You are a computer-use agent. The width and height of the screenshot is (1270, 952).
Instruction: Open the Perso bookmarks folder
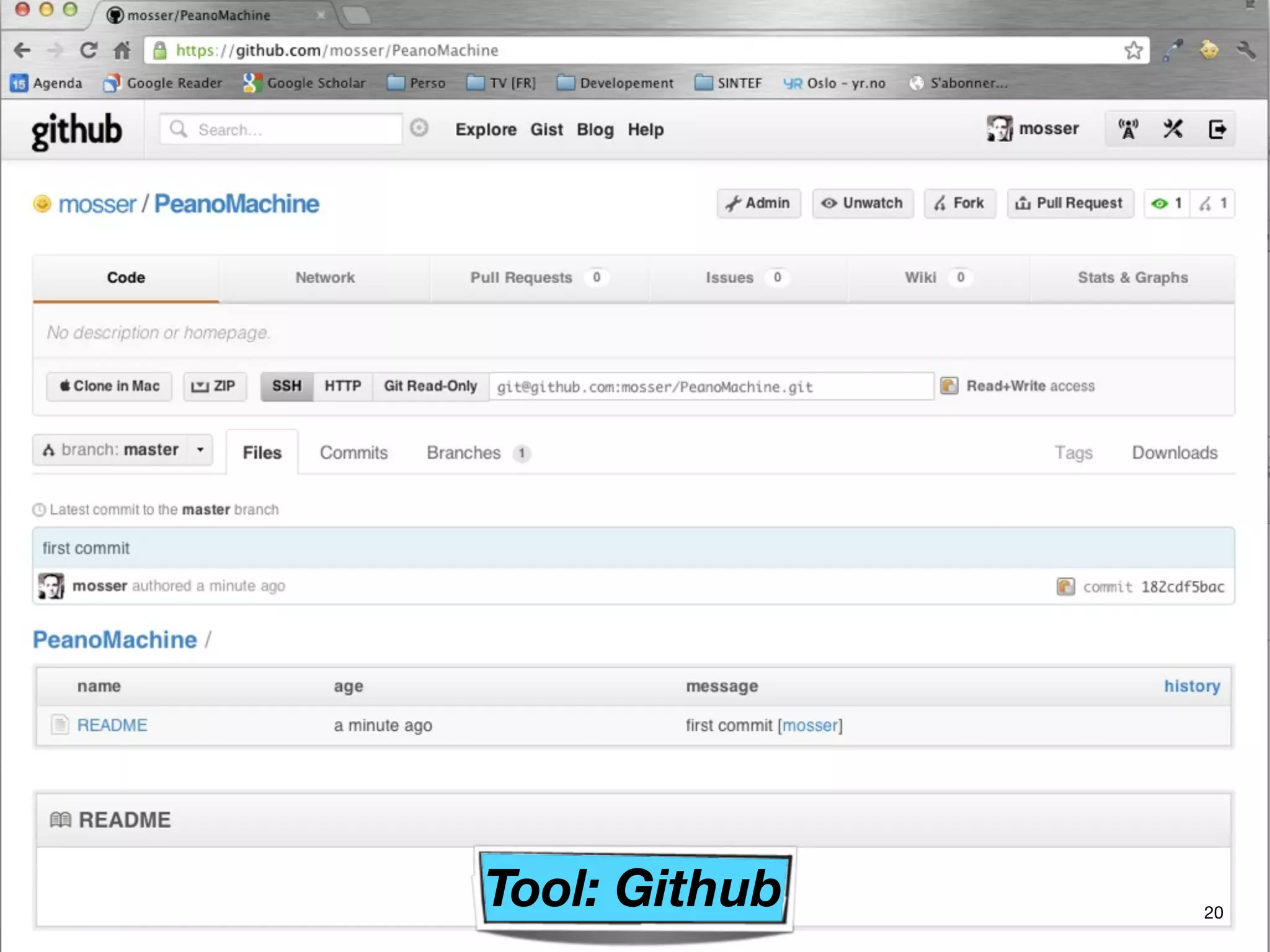[x=416, y=83]
